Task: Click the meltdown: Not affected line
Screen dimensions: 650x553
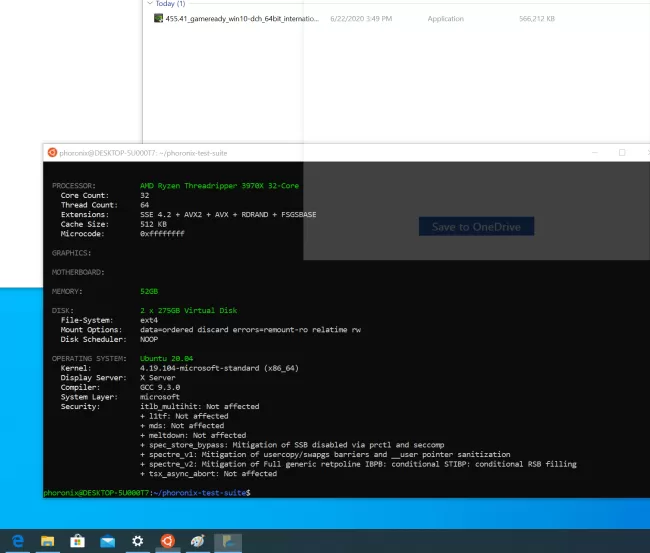Action: click(x=193, y=435)
